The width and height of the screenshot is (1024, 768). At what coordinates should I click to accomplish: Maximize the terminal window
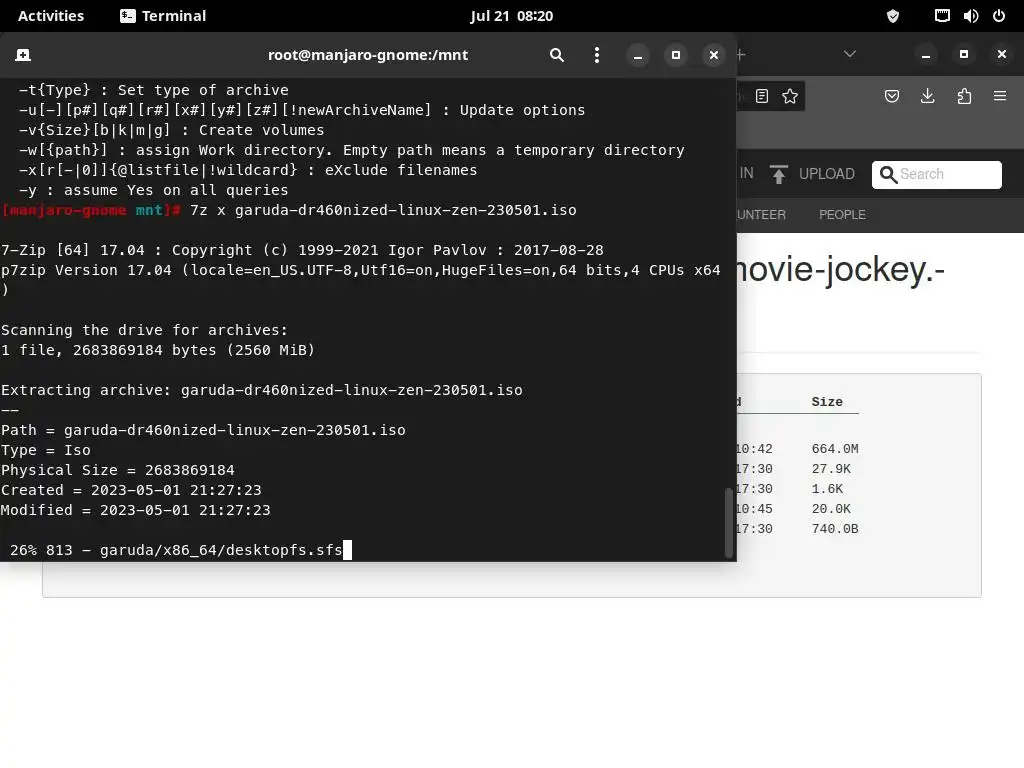(x=676, y=55)
